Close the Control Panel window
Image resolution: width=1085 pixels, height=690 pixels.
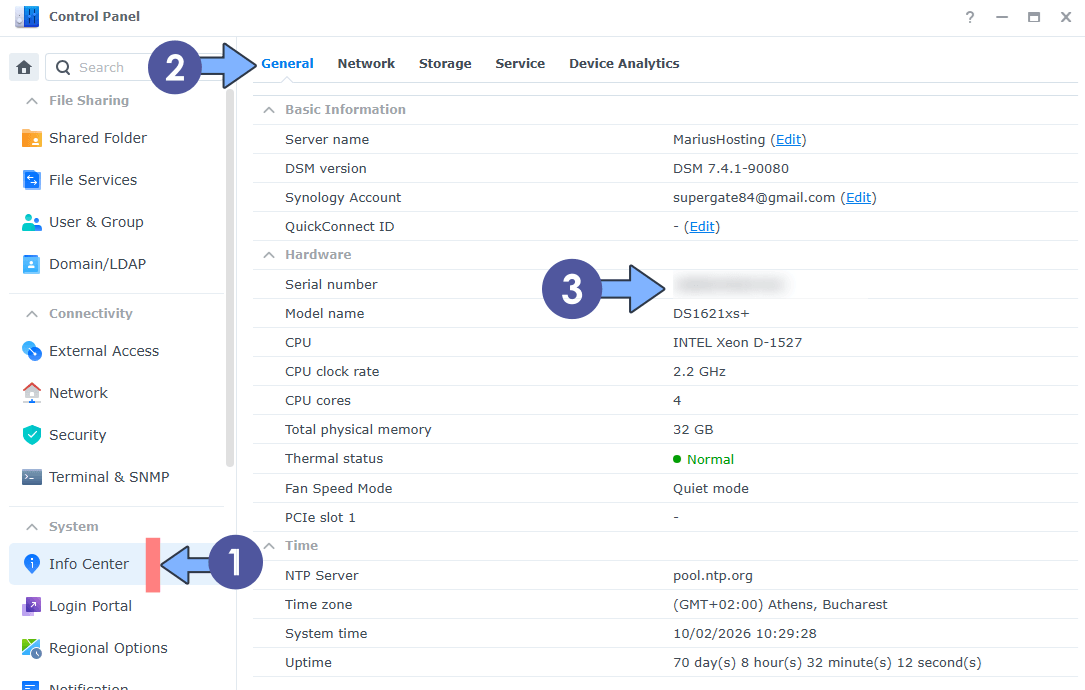pyautogui.click(x=1066, y=17)
